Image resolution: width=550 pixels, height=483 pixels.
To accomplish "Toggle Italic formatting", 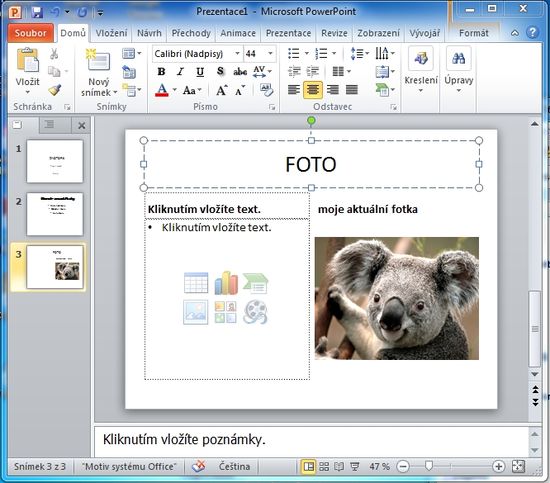I will (180, 72).
